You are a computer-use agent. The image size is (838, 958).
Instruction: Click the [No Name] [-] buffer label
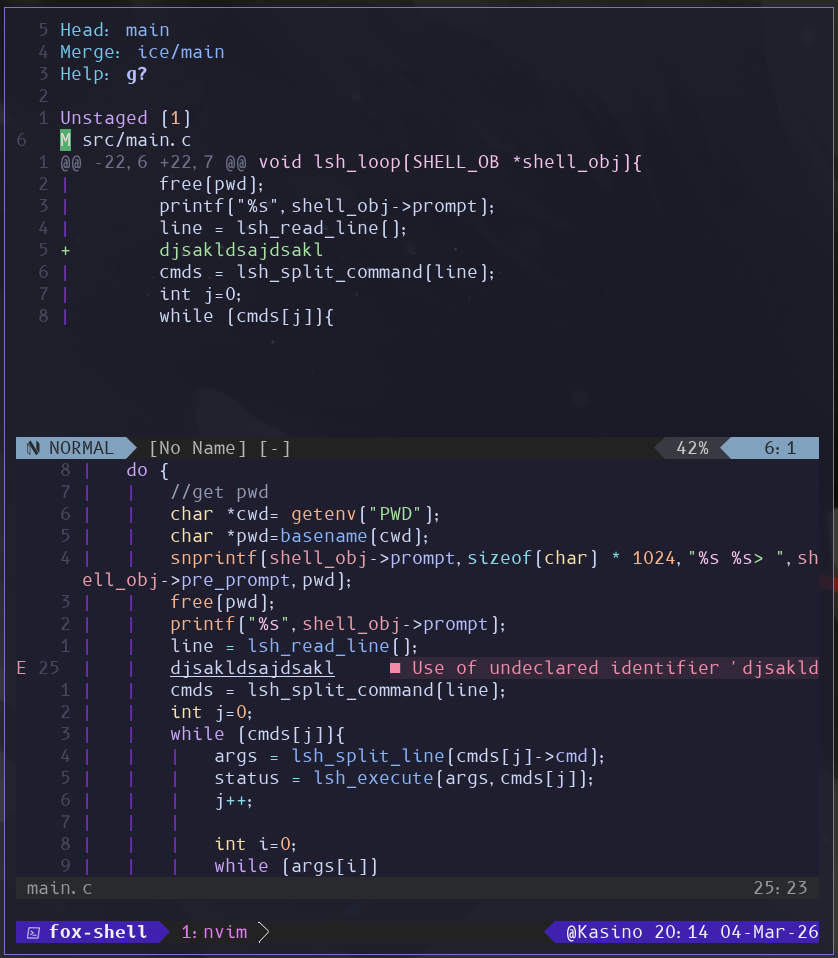click(x=220, y=448)
